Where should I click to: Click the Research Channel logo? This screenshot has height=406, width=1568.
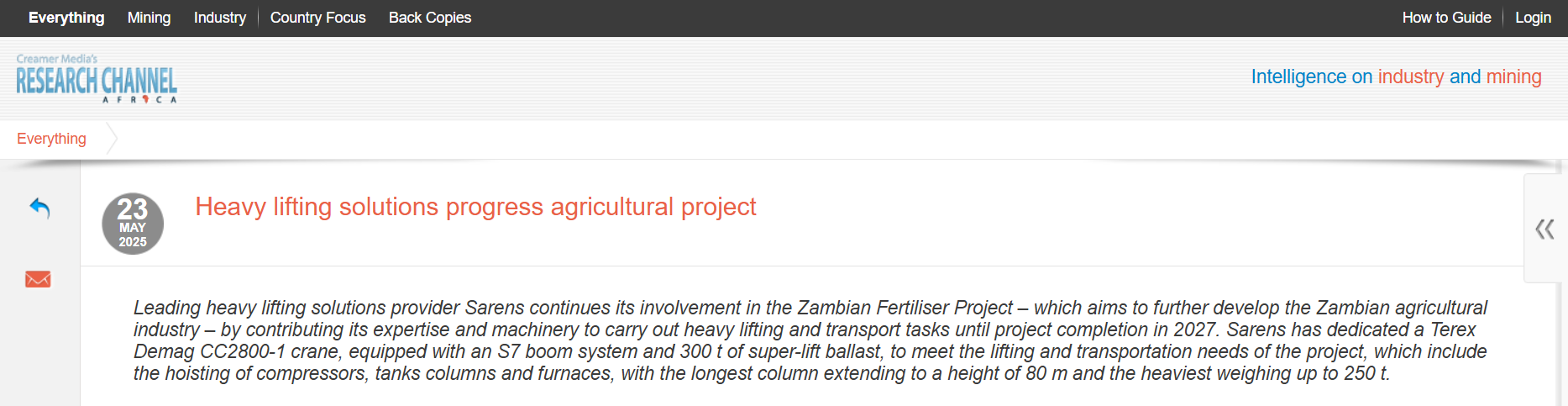(x=97, y=80)
